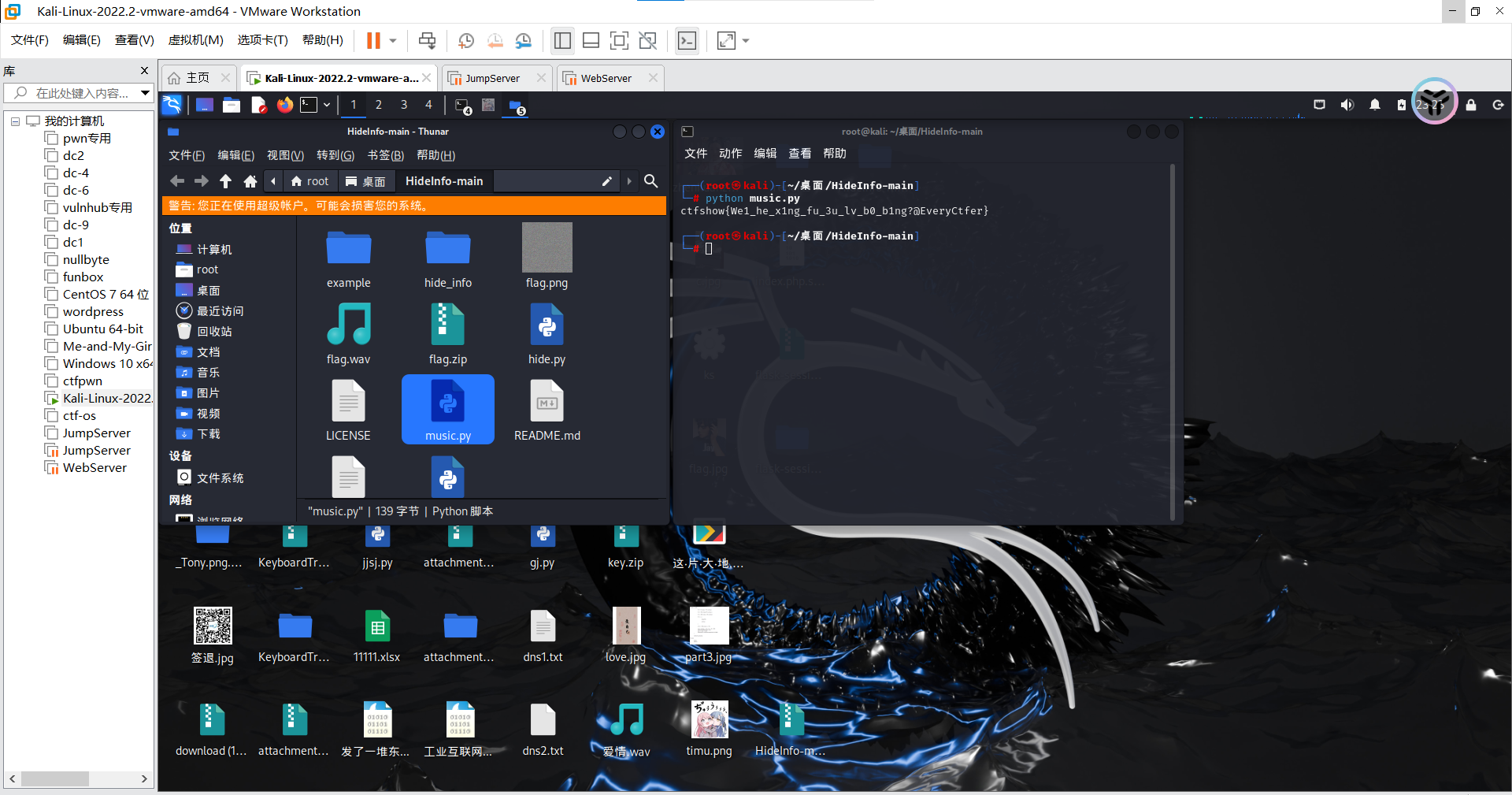Image resolution: width=1512 pixels, height=795 pixels.
Task: Click the Kali notifications bell icon
Action: [x=1375, y=105]
